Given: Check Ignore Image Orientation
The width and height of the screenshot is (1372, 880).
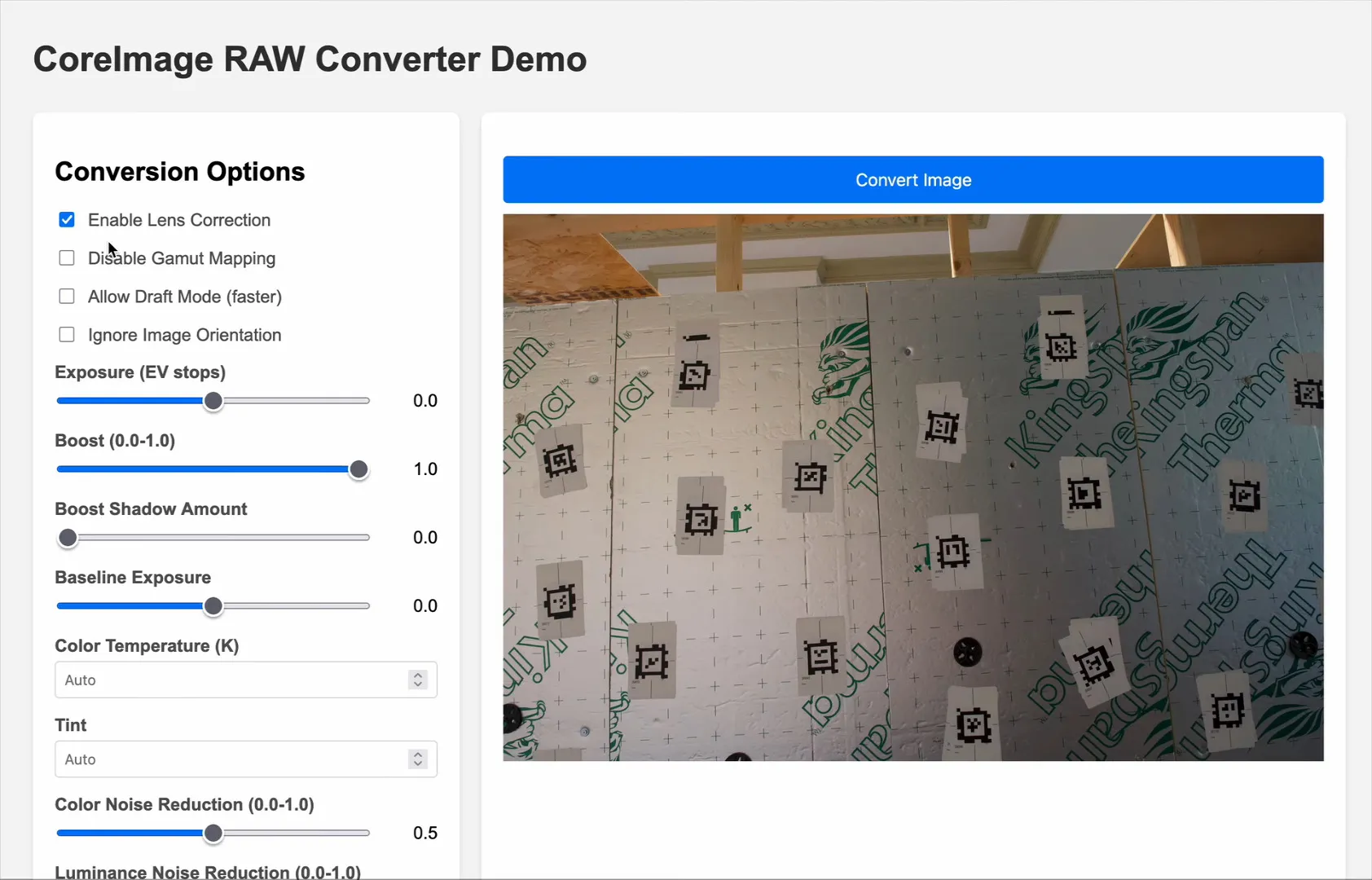Looking at the screenshot, I should [66, 334].
